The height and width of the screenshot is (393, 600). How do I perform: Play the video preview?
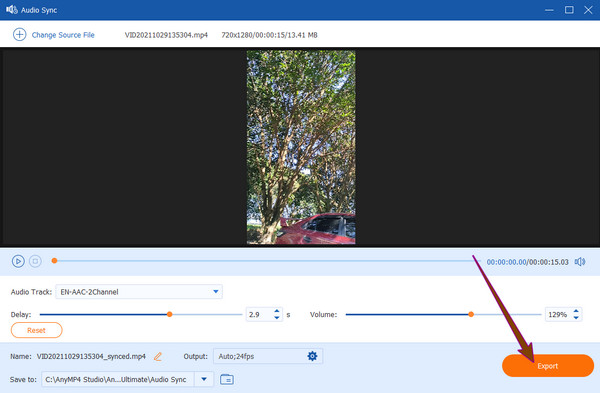click(x=18, y=261)
